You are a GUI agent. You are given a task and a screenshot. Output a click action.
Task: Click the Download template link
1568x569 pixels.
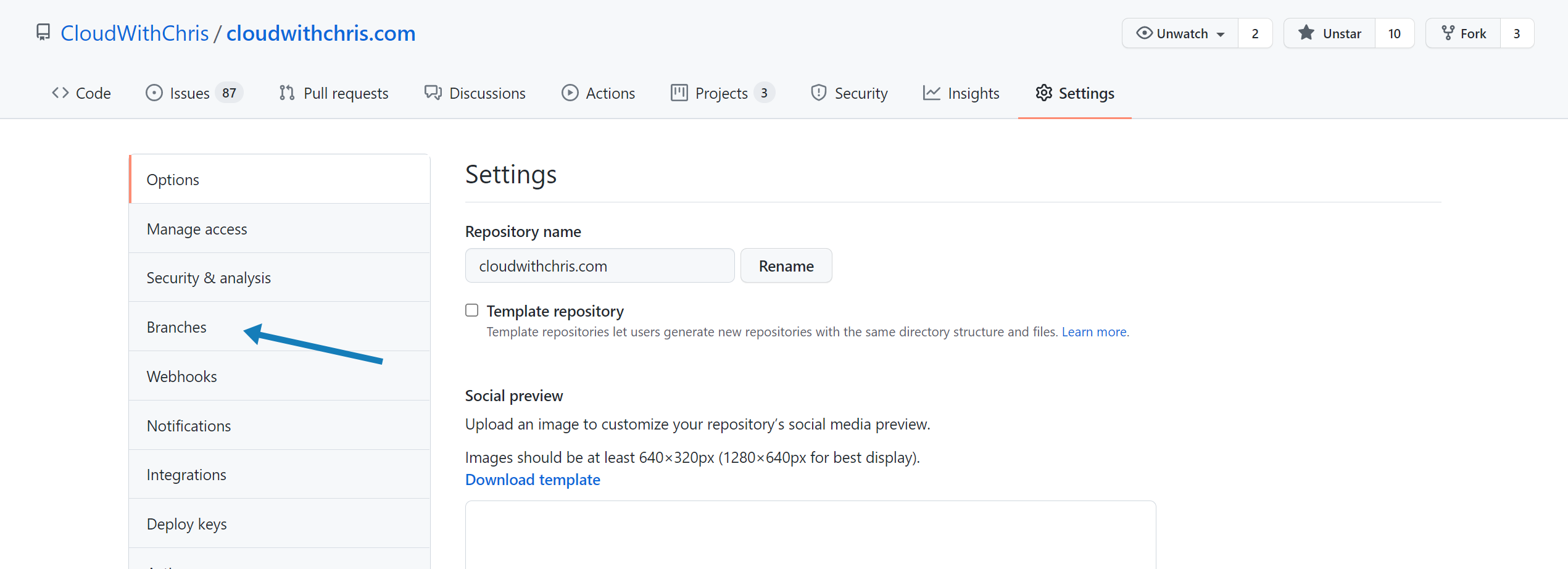tap(532, 480)
